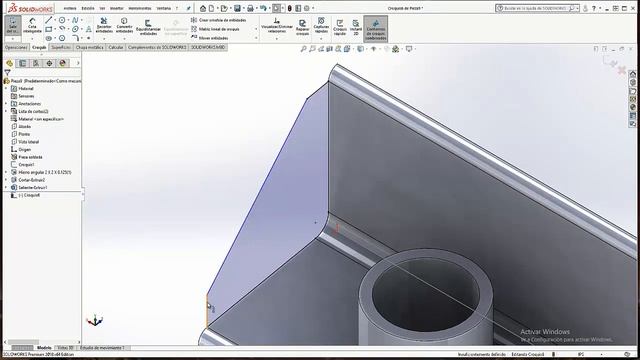Image resolution: width=640 pixels, height=360 pixels.
Task: Open the Insertar menu
Action: [x=116, y=8]
